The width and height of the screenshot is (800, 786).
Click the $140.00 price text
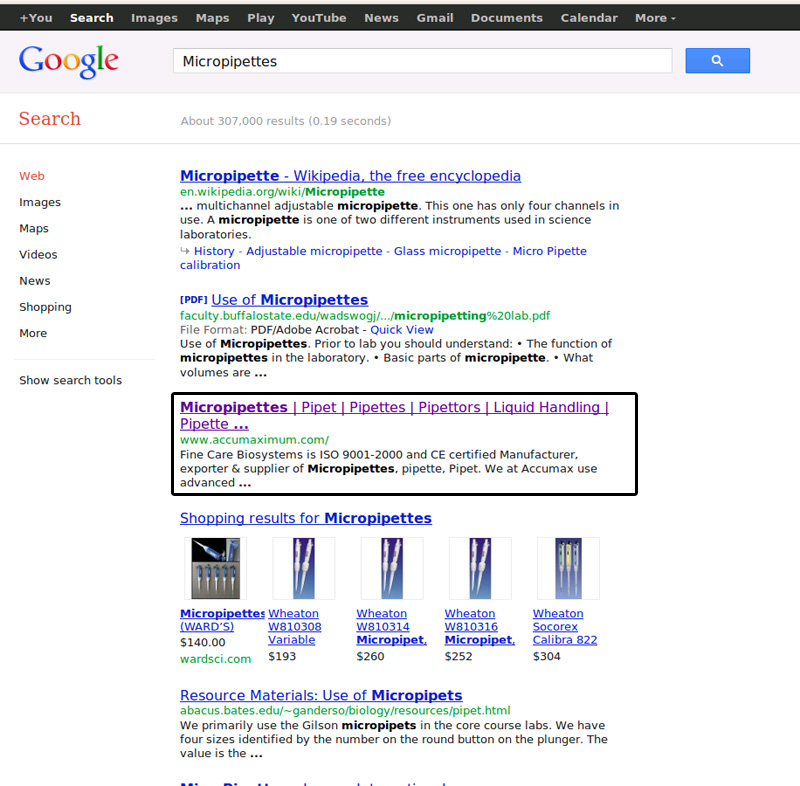coord(203,643)
